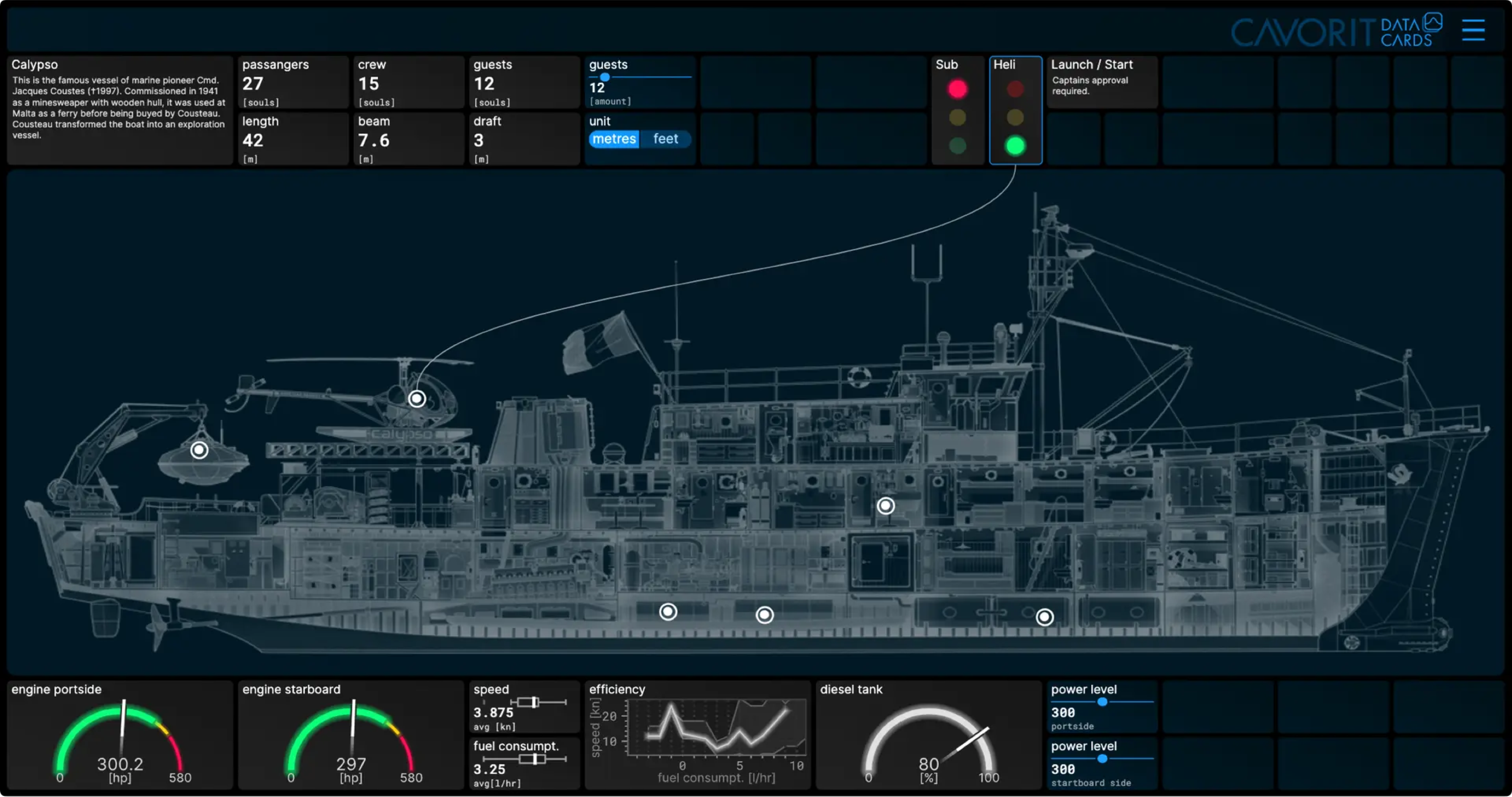
Task: Click the Heli green traffic light
Action: pos(1015,145)
